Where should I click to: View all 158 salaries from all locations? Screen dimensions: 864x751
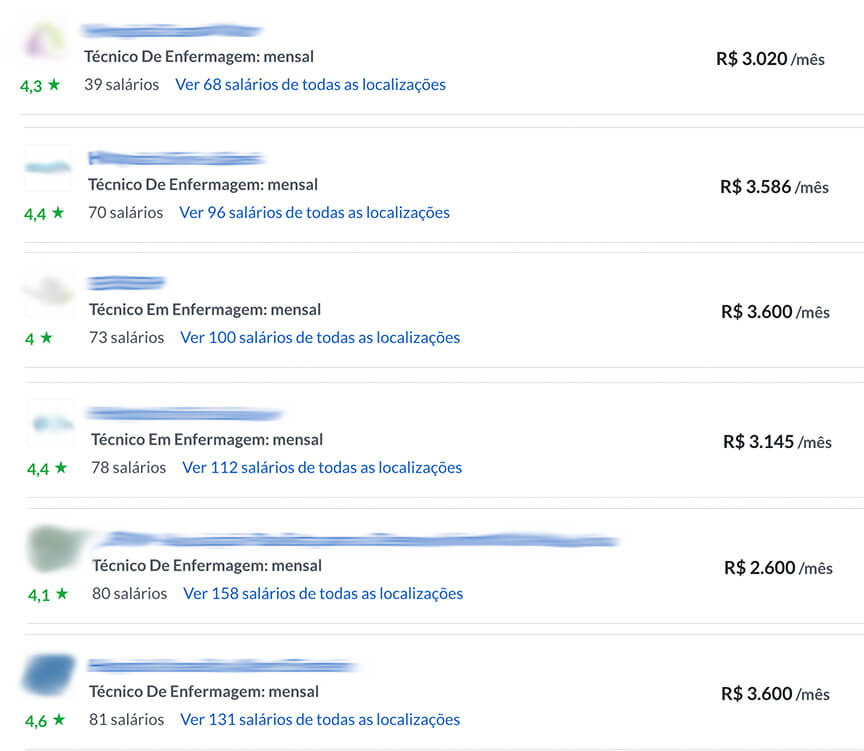(x=323, y=594)
